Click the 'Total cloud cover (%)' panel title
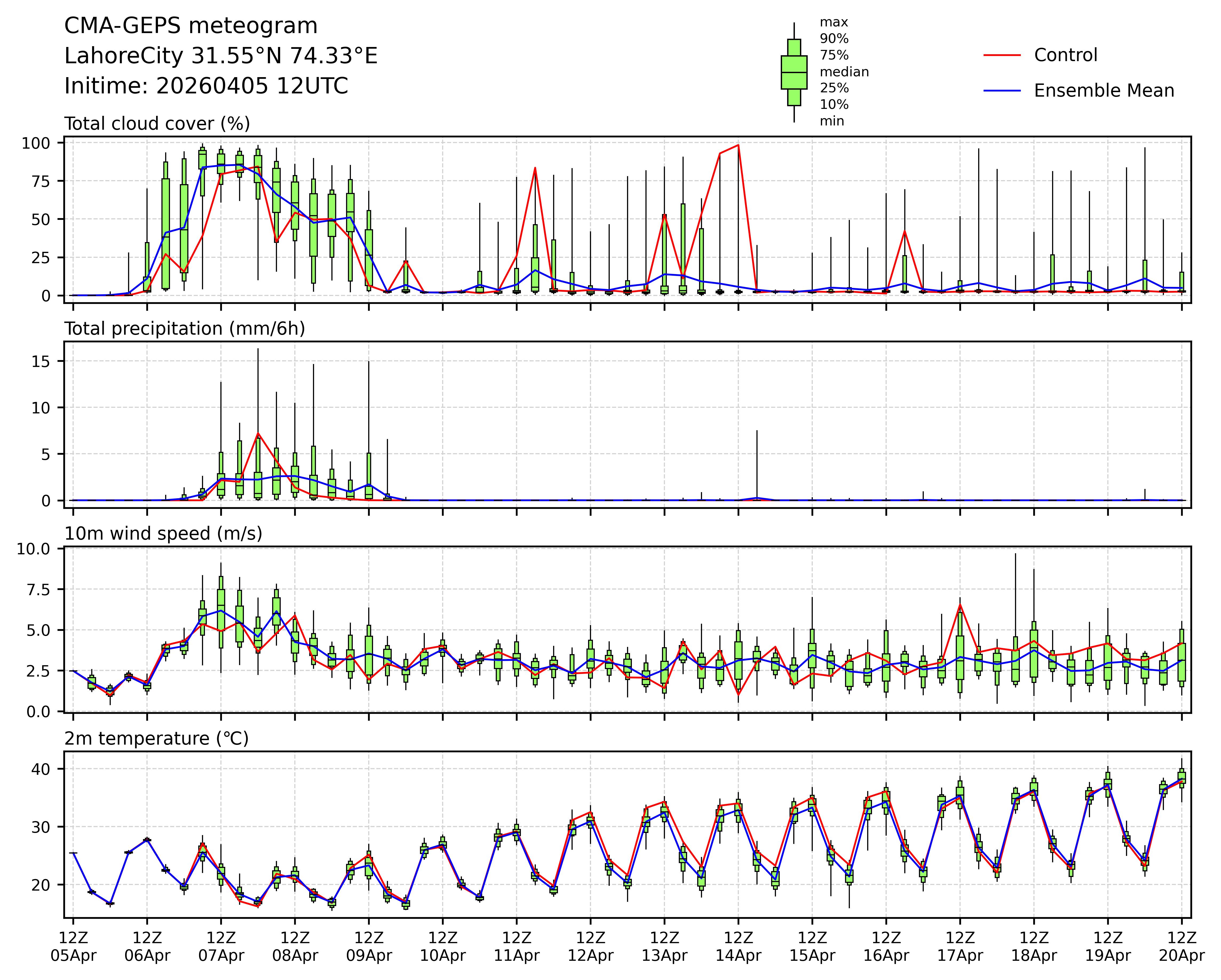Image resolution: width=1221 pixels, height=980 pixels. coord(157,124)
